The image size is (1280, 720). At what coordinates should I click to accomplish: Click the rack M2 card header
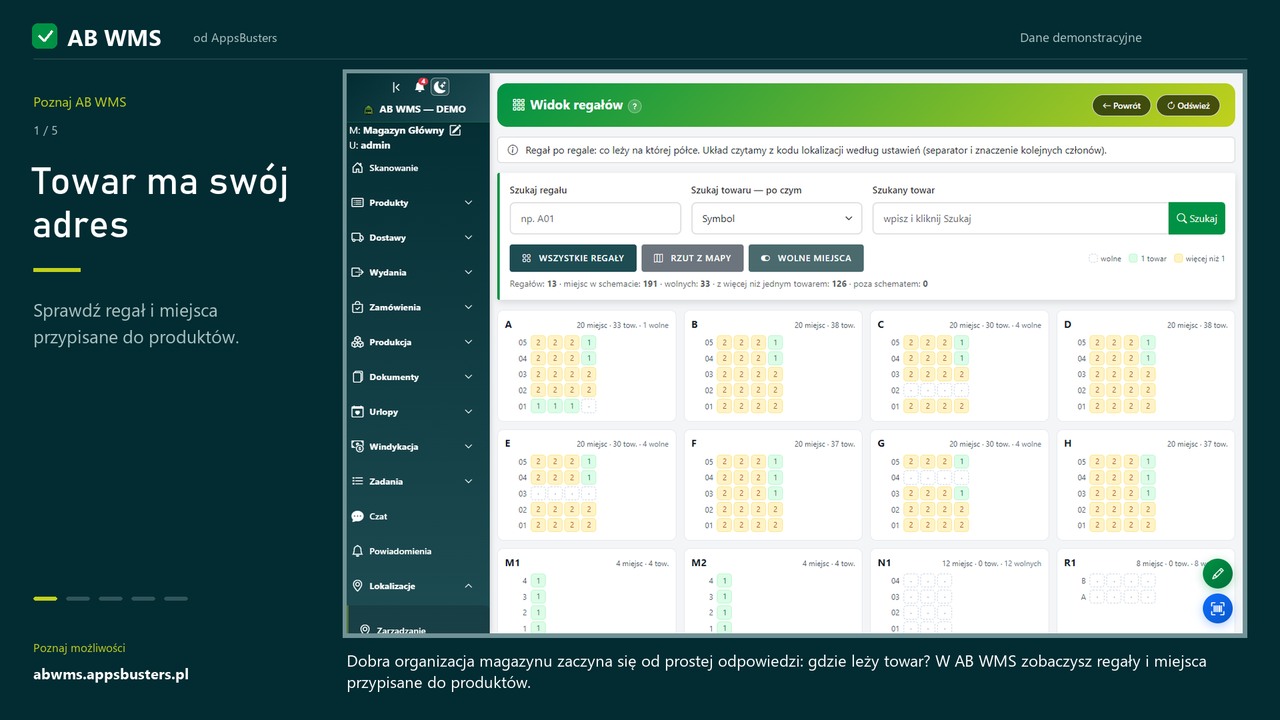click(x=773, y=563)
